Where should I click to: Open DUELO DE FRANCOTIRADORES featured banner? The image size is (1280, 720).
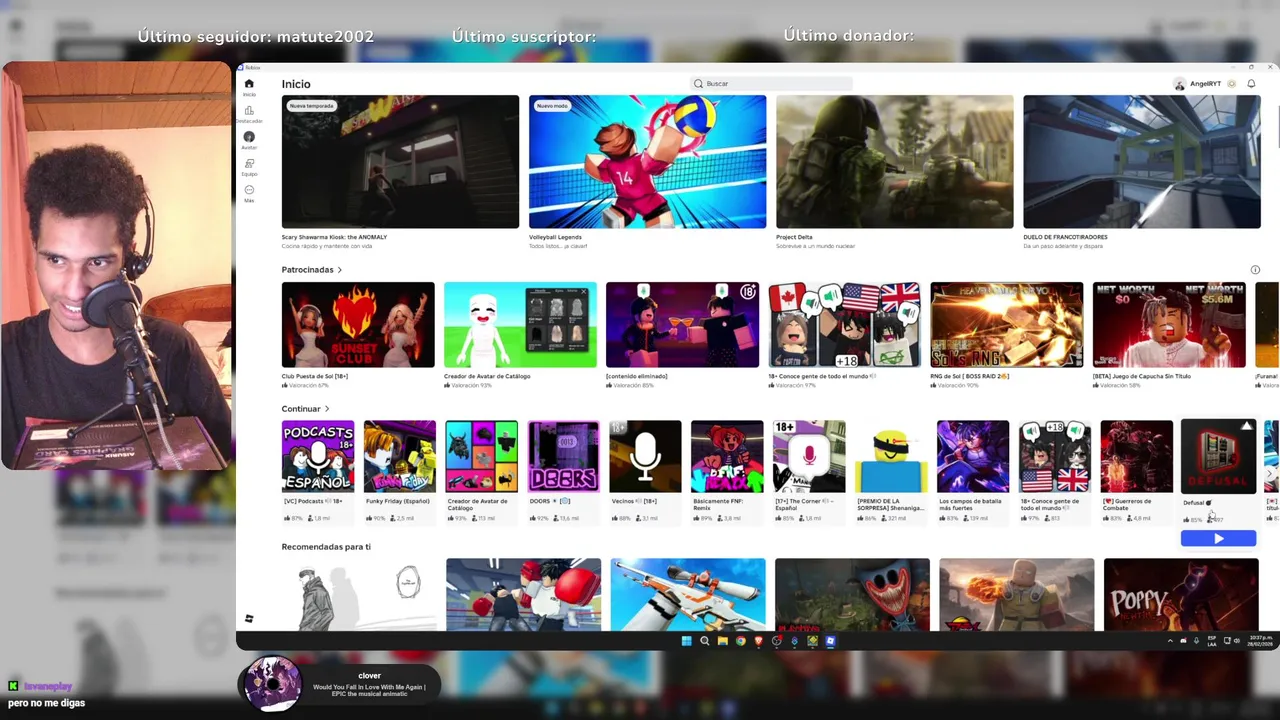pyautogui.click(x=1141, y=162)
